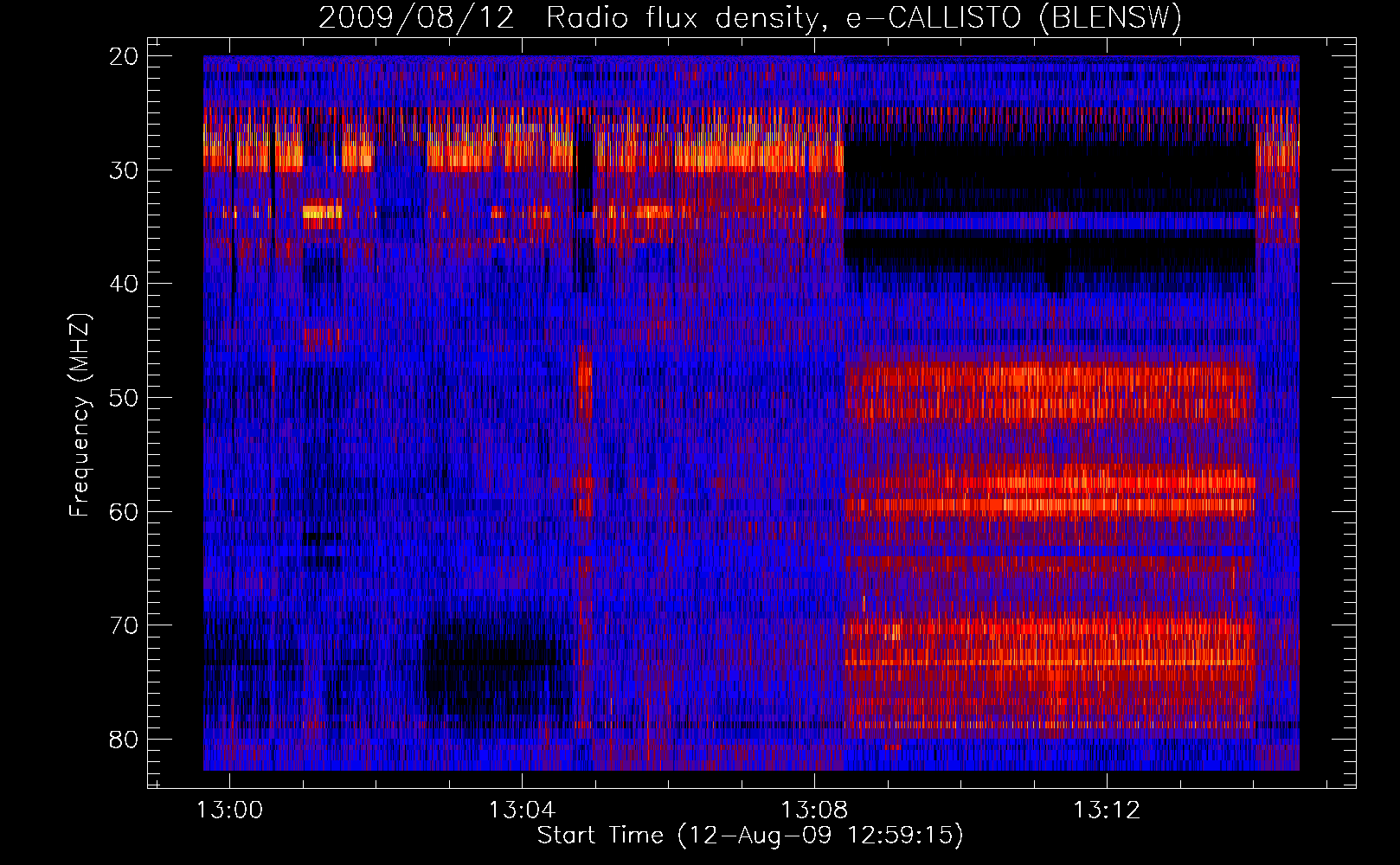The image size is (1400, 865).
Task: Select the '13:12' time tick label
Action: [1107, 811]
